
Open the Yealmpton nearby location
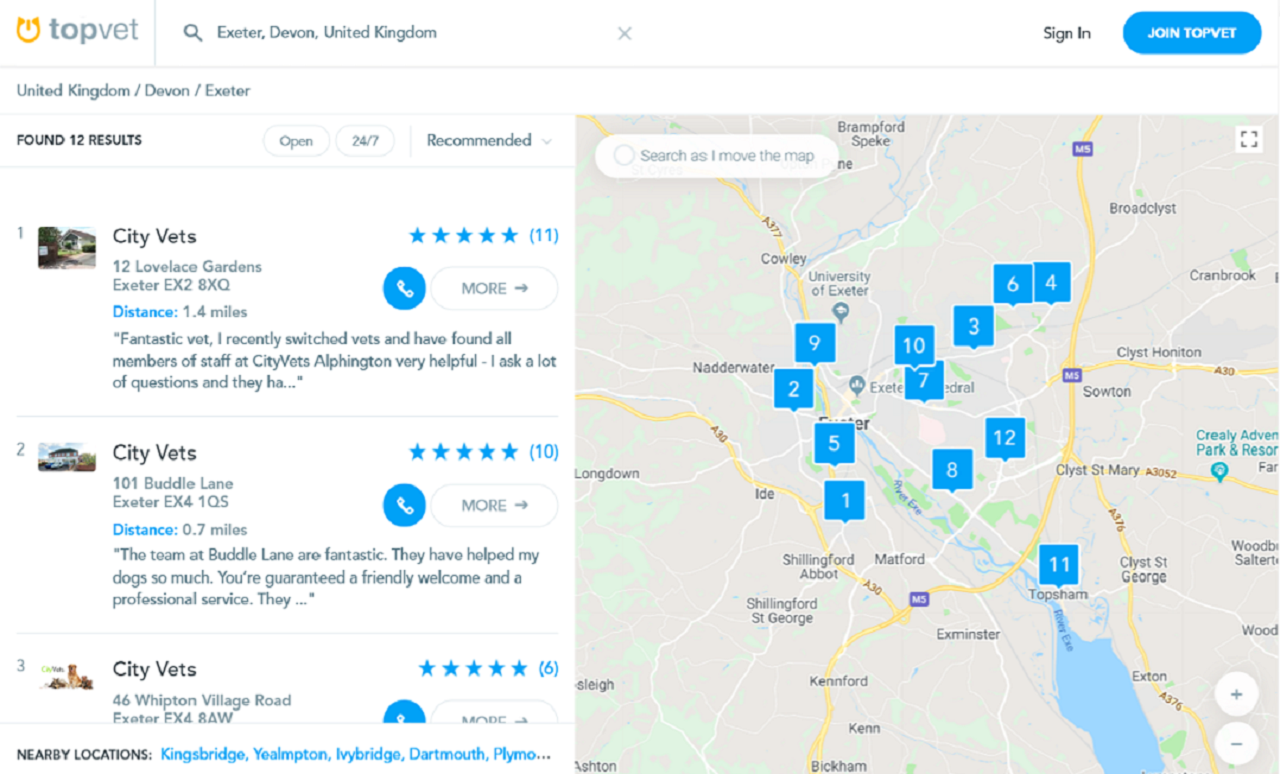click(x=290, y=754)
